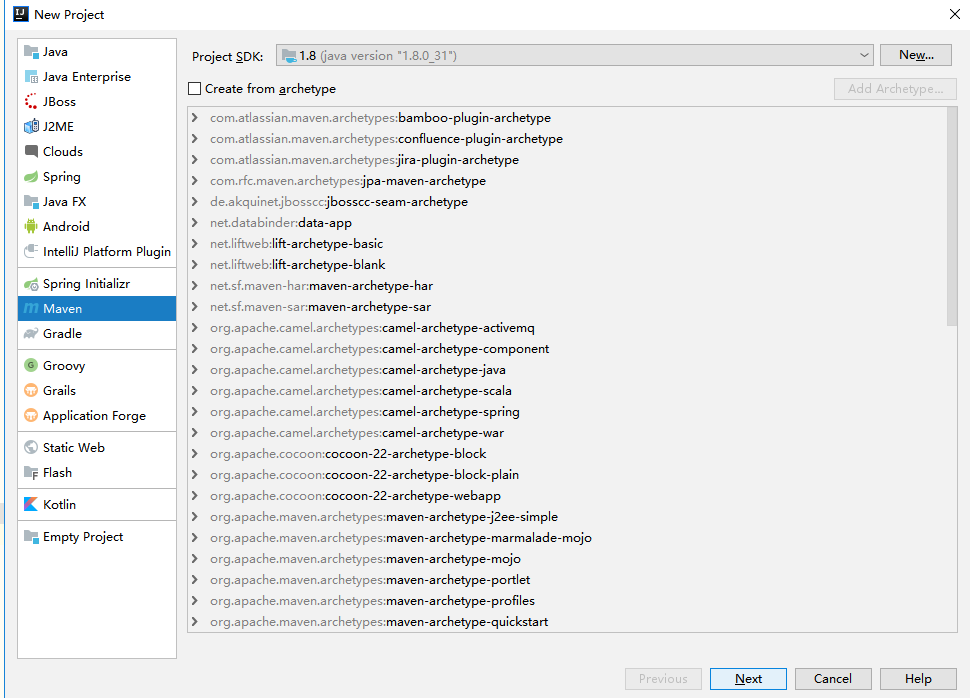The width and height of the screenshot is (970, 698).
Task: Click the Cancel button
Action: click(833, 679)
